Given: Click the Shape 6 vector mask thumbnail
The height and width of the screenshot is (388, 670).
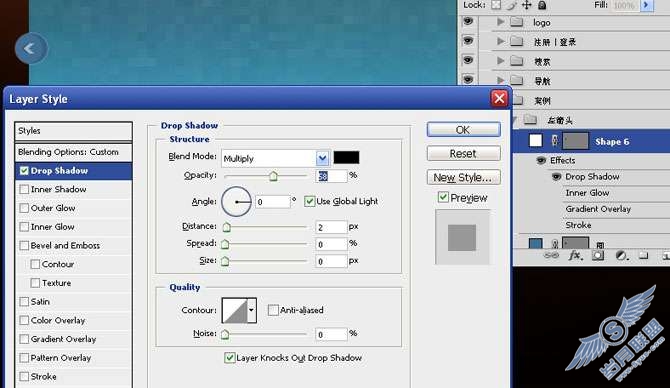Looking at the screenshot, I should coord(576,141).
